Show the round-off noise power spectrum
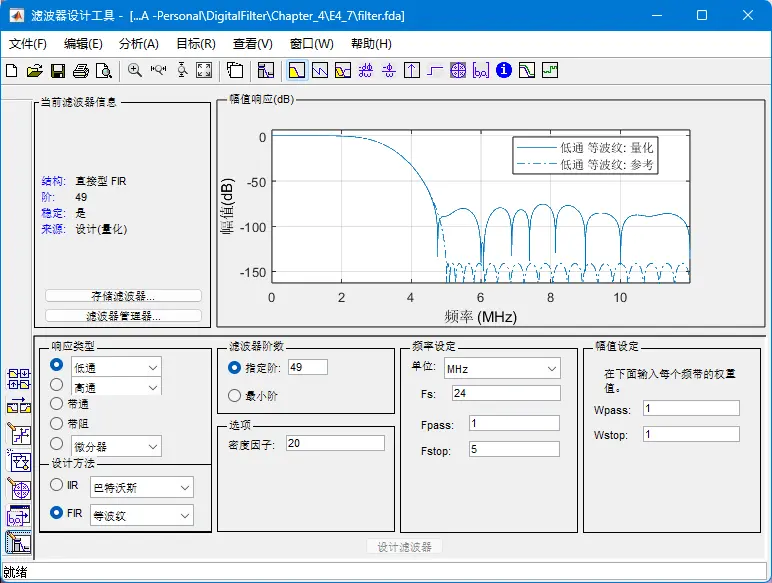This screenshot has width=772, height=583. point(550,70)
